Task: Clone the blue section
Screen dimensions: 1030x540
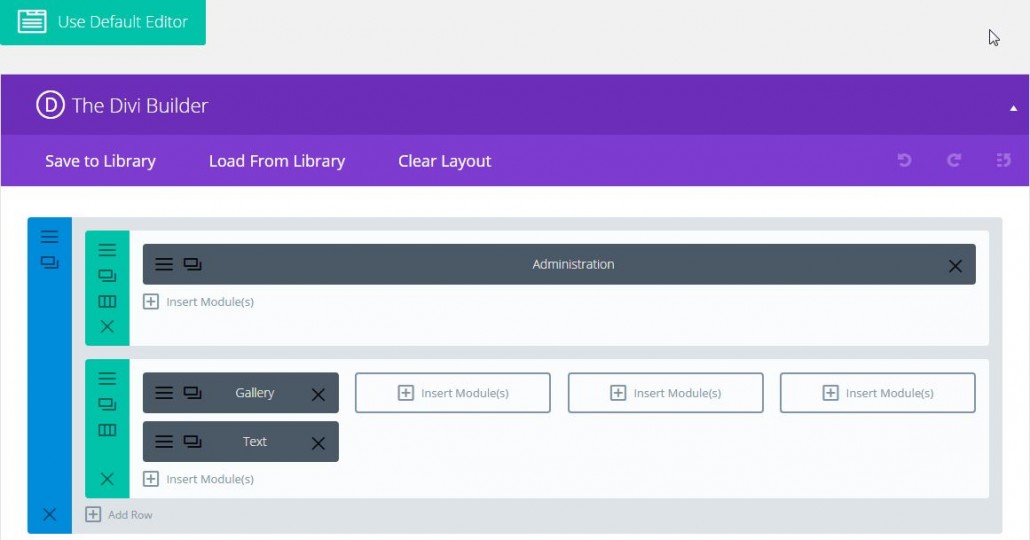Action: 50,263
